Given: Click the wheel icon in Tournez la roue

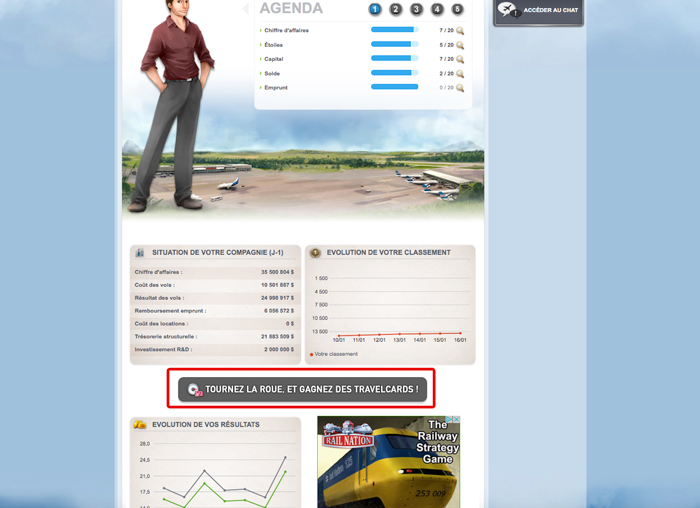Looking at the screenshot, I should click(195, 390).
